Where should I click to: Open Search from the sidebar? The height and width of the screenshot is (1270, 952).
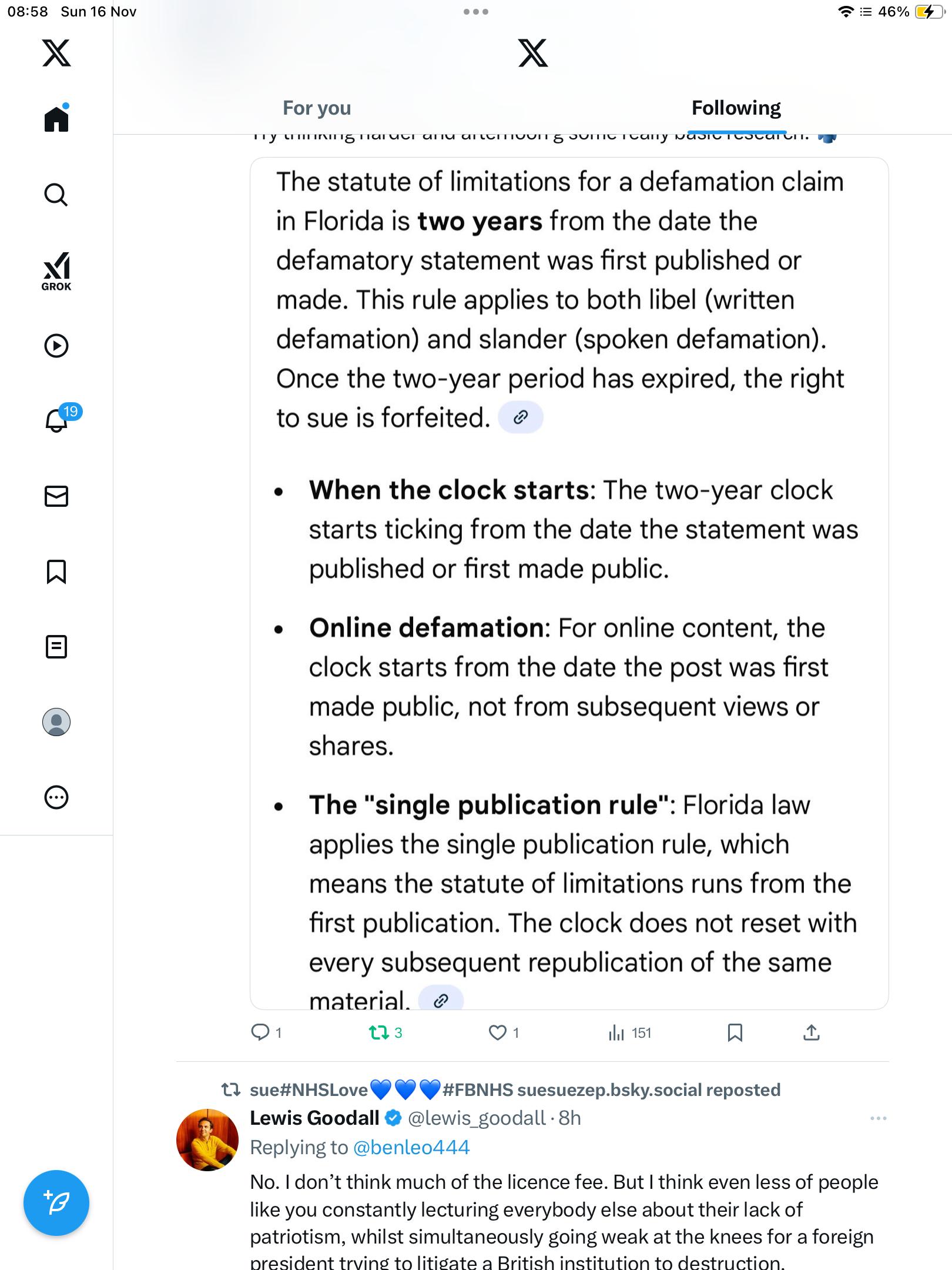point(56,195)
